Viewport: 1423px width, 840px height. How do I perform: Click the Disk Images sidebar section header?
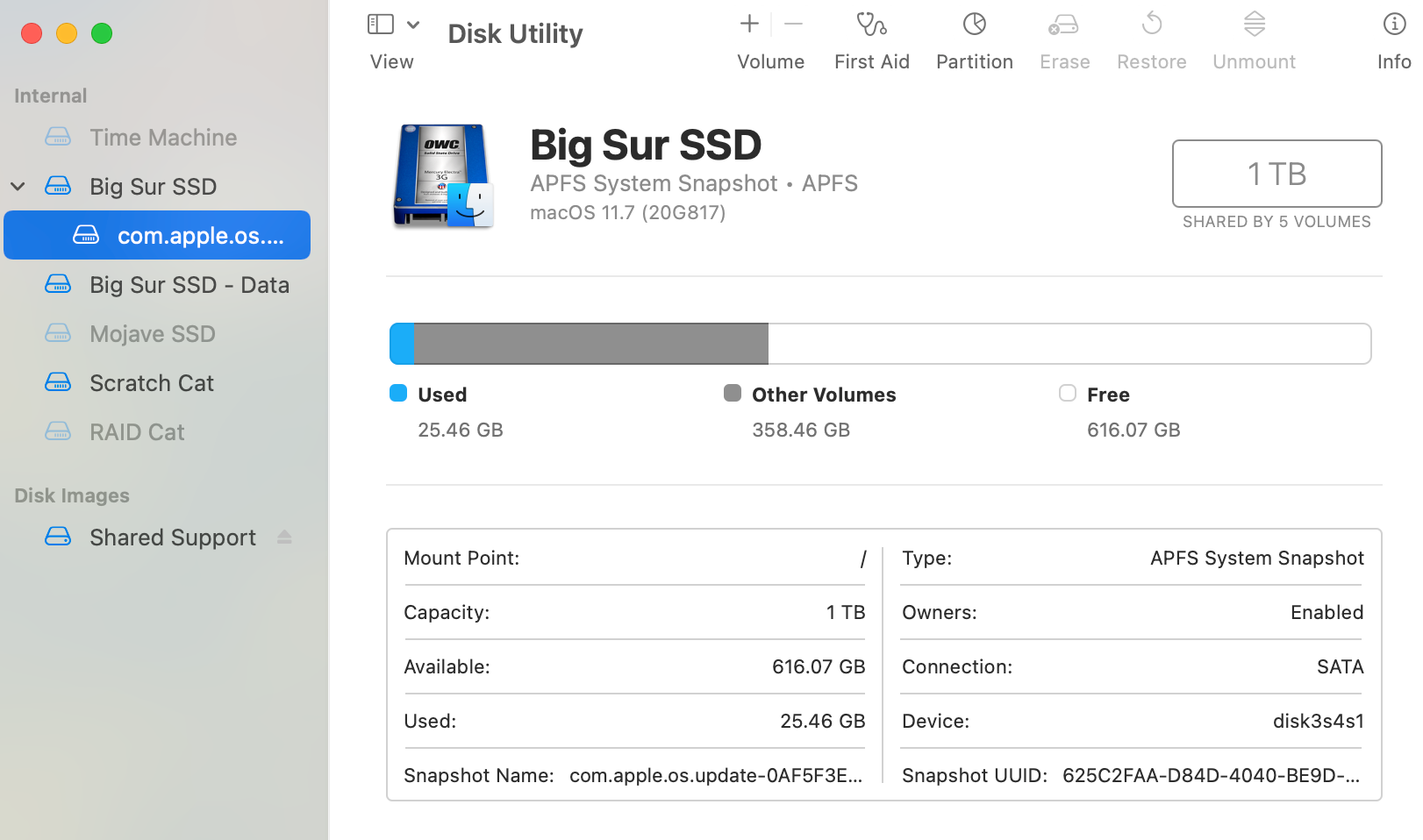tap(72, 495)
